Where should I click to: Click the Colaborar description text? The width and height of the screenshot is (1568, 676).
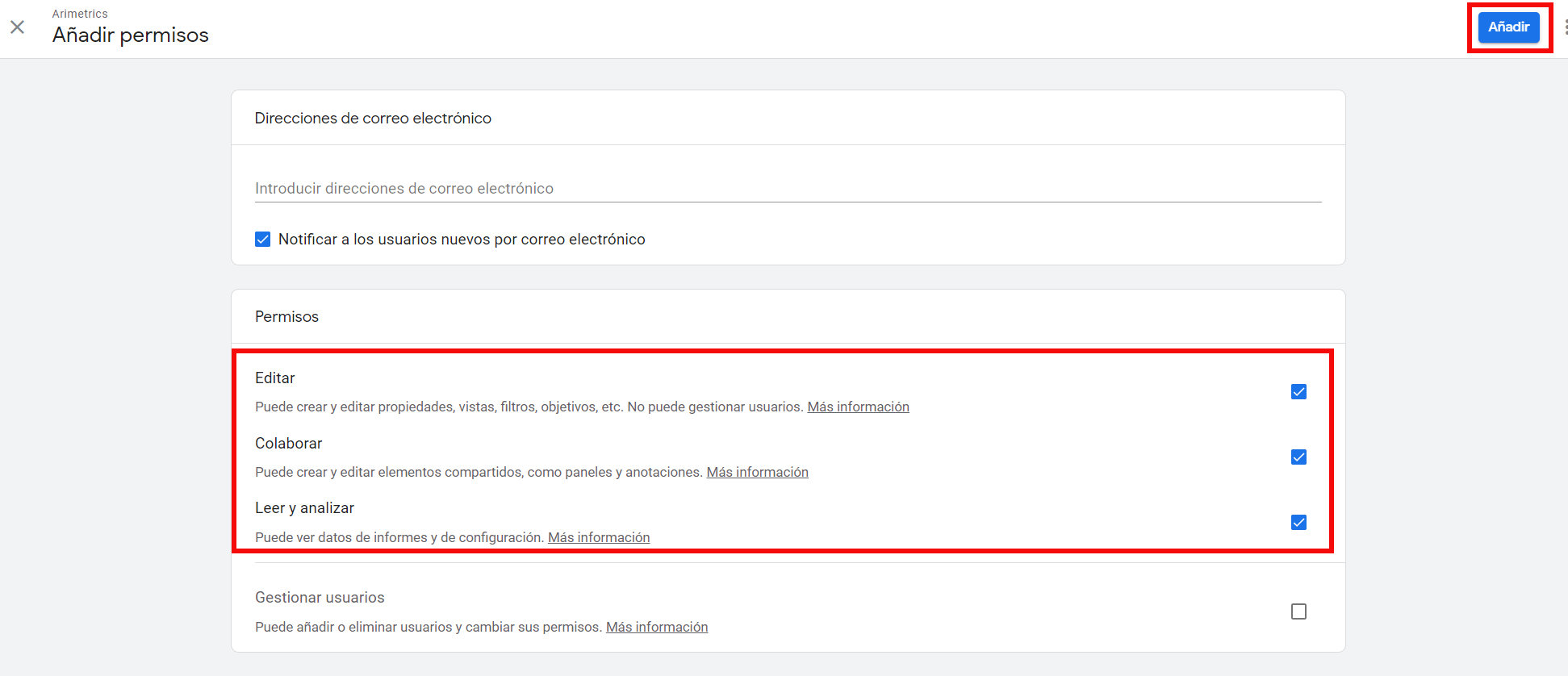tap(479, 472)
